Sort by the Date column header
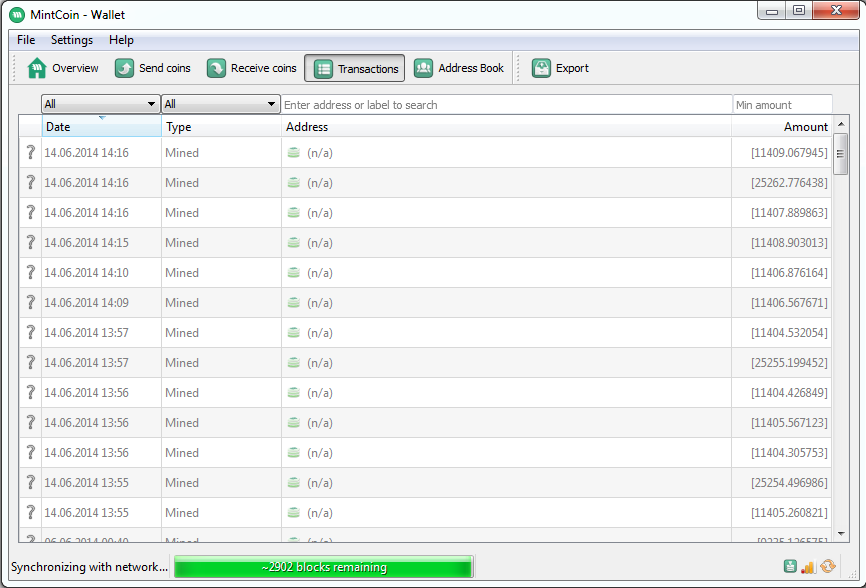Screen dimensions: 866x588 click(x=102, y=126)
